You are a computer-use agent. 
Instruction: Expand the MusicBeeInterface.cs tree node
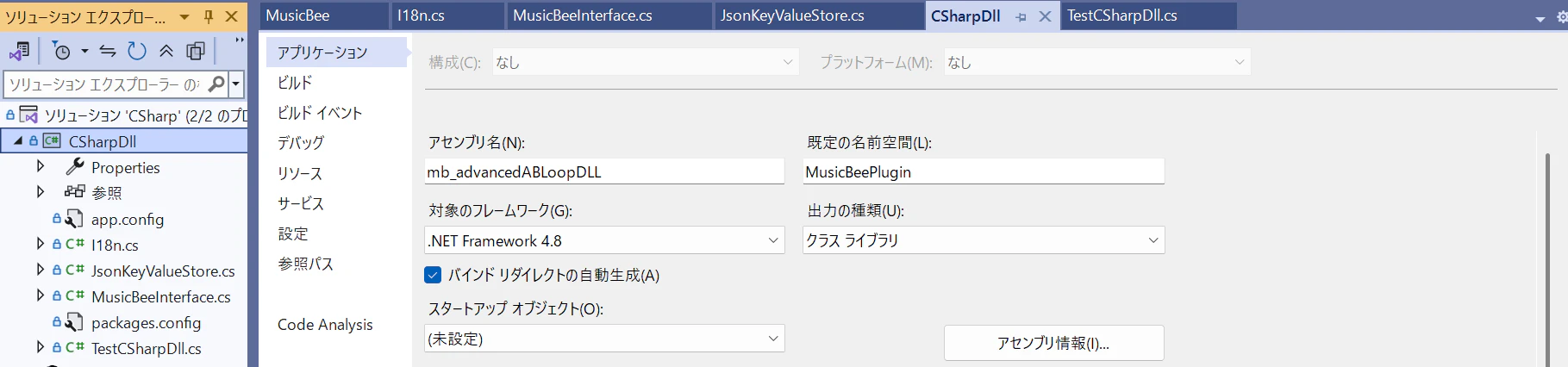[x=41, y=295]
